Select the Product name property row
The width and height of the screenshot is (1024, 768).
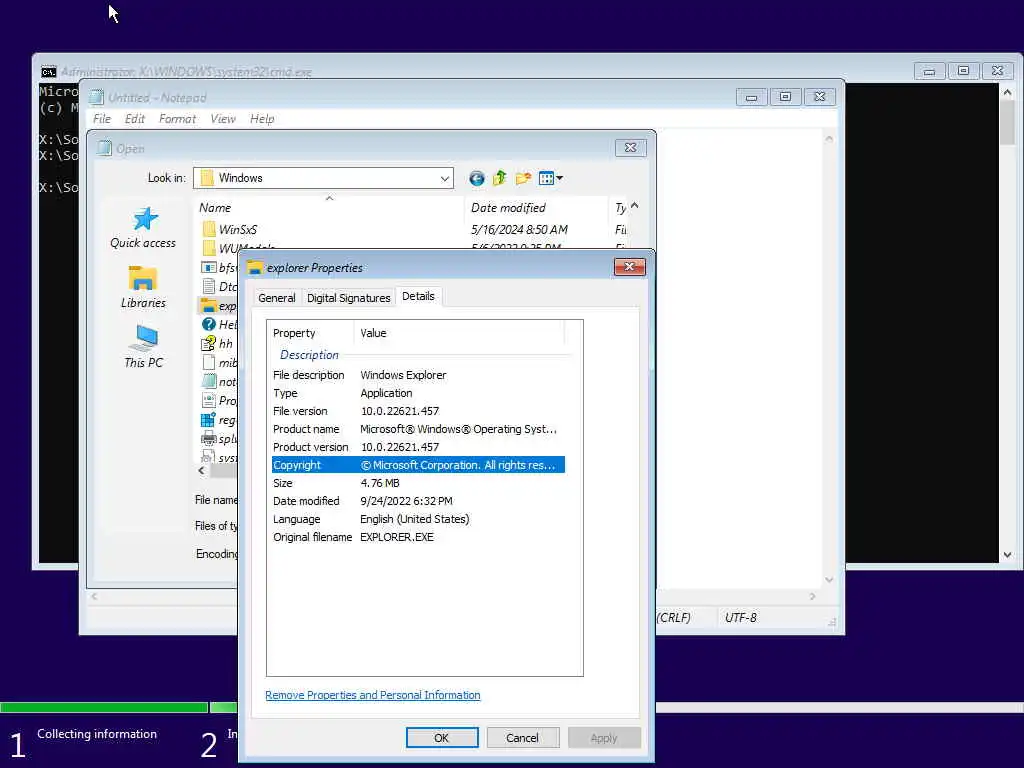point(418,429)
